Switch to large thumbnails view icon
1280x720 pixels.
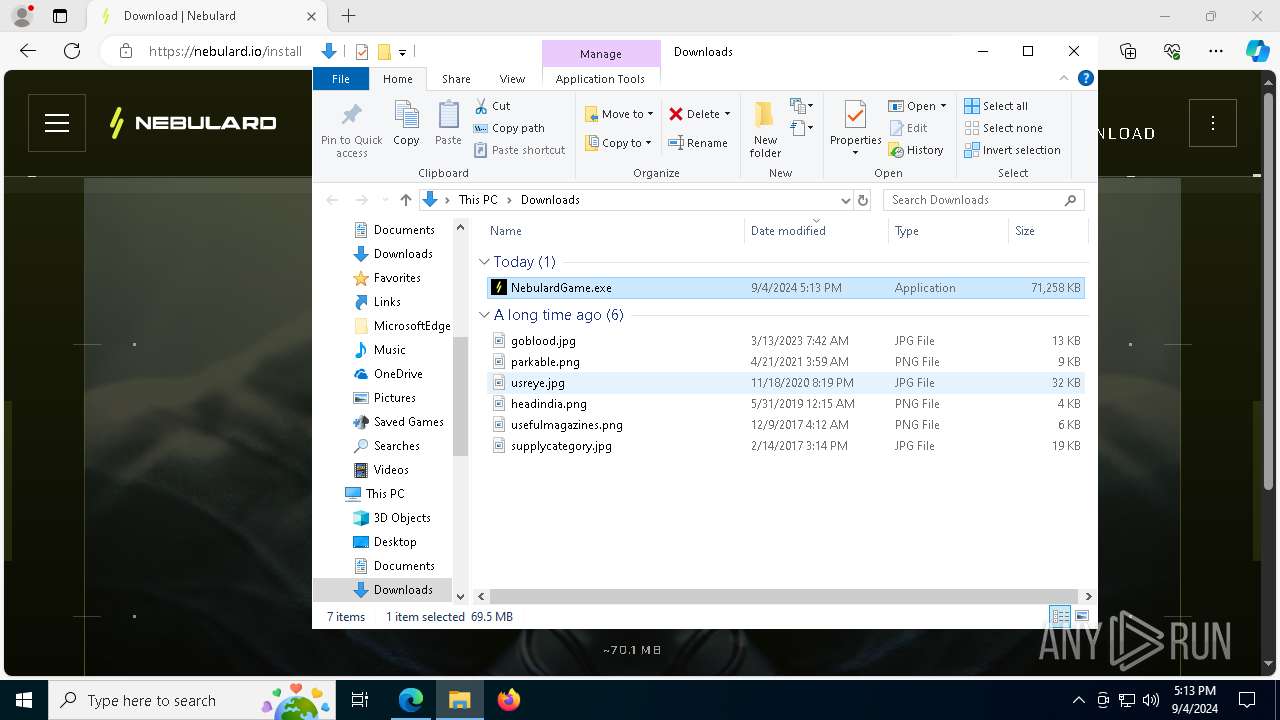tap(1081, 617)
